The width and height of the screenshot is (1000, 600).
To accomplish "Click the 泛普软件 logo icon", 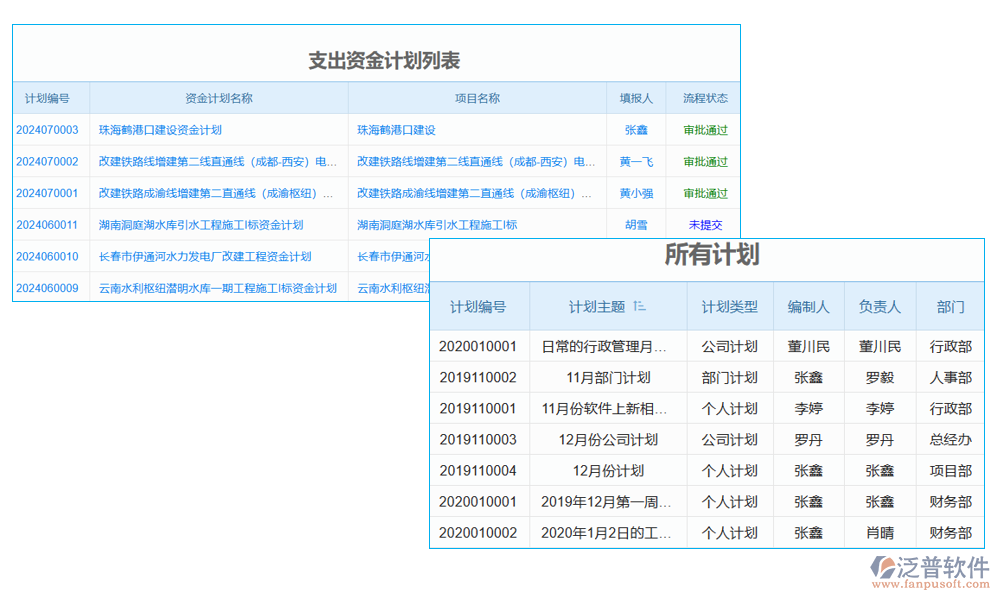I will point(882,567).
